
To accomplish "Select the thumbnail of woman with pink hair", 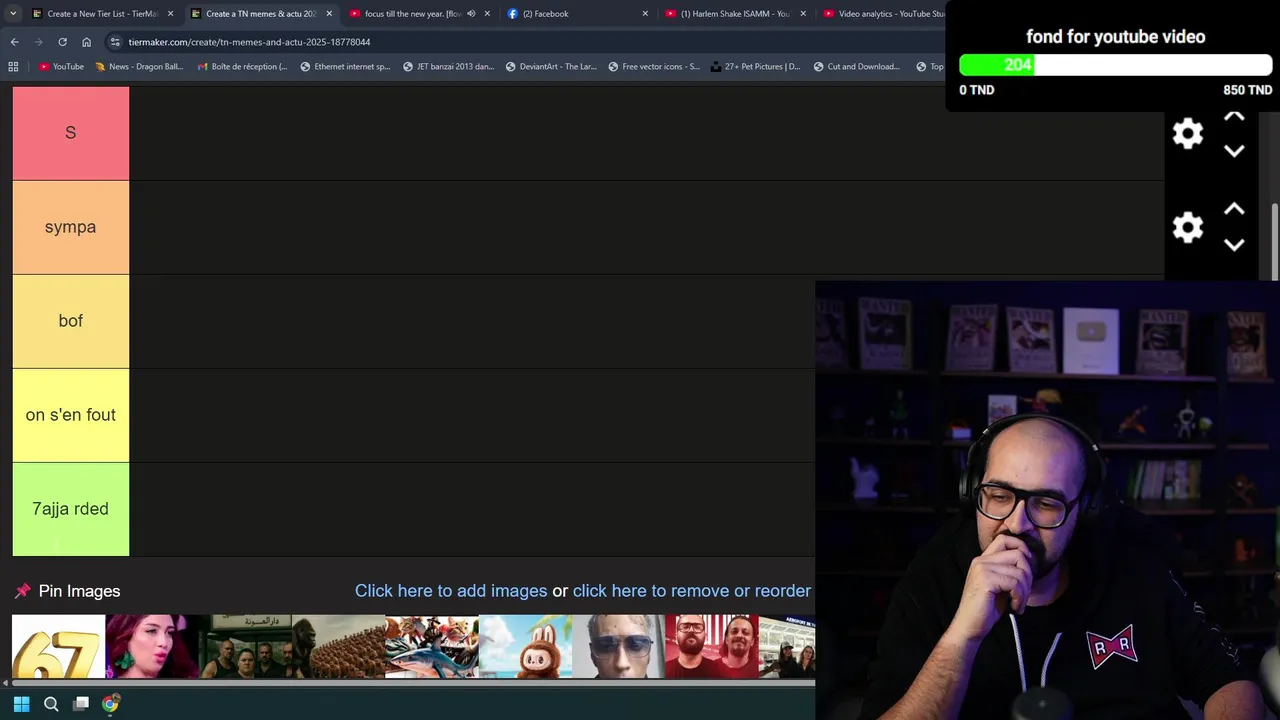I will tap(152, 647).
